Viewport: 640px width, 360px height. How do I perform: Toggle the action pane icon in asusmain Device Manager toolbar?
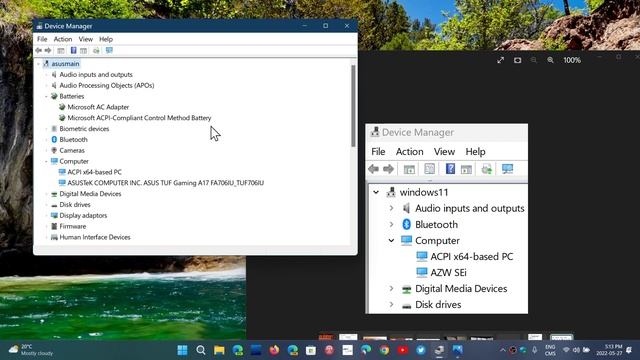[x=83, y=51]
